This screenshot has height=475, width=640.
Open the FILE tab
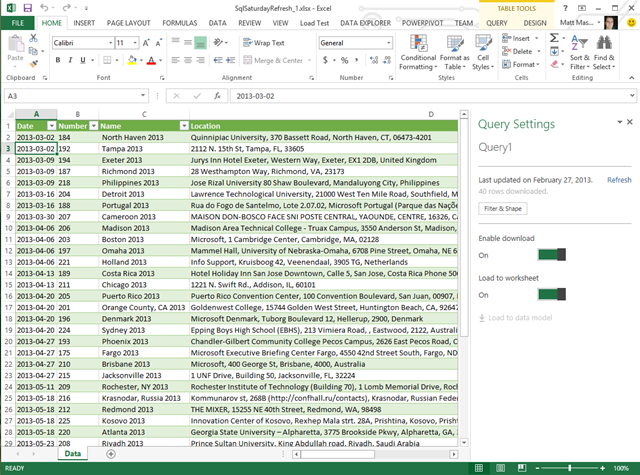18,23
